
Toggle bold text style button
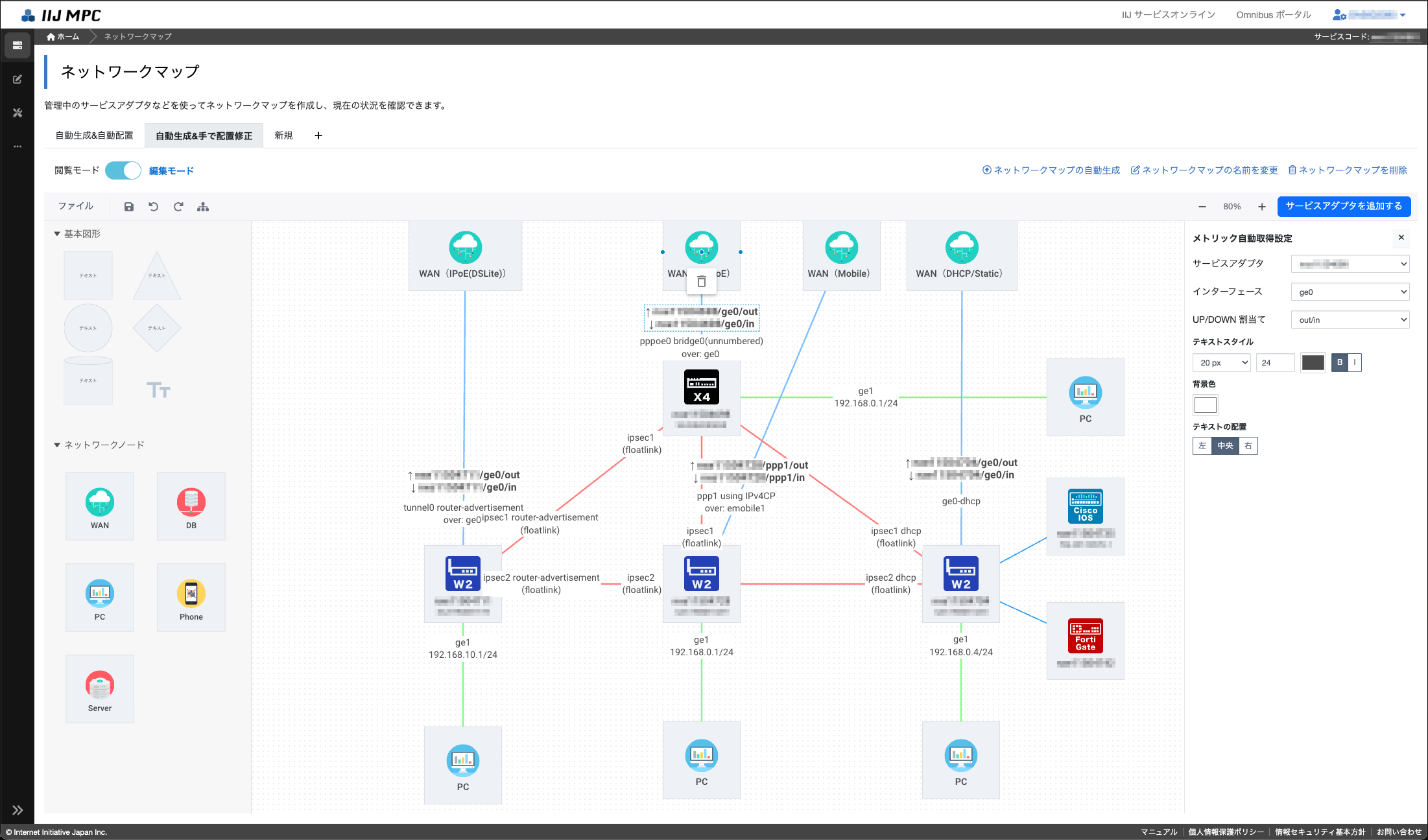[1340, 362]
